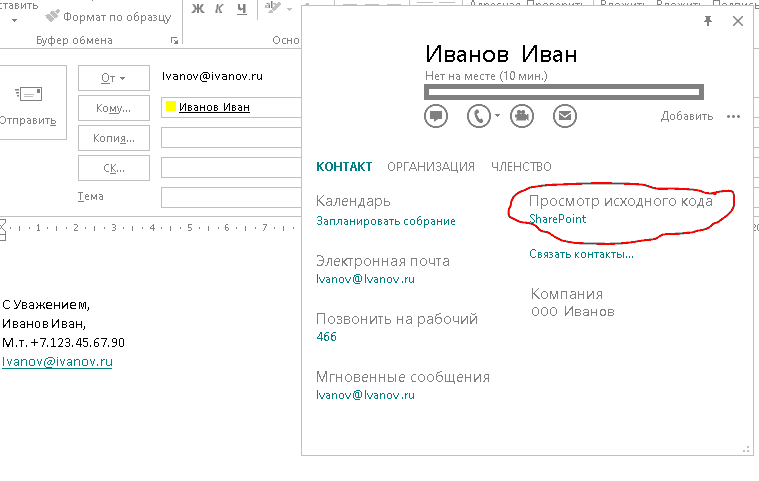This screenshot has height=481, width=759.
Task: Click the Копия button
Action: [x=114, y=138]
